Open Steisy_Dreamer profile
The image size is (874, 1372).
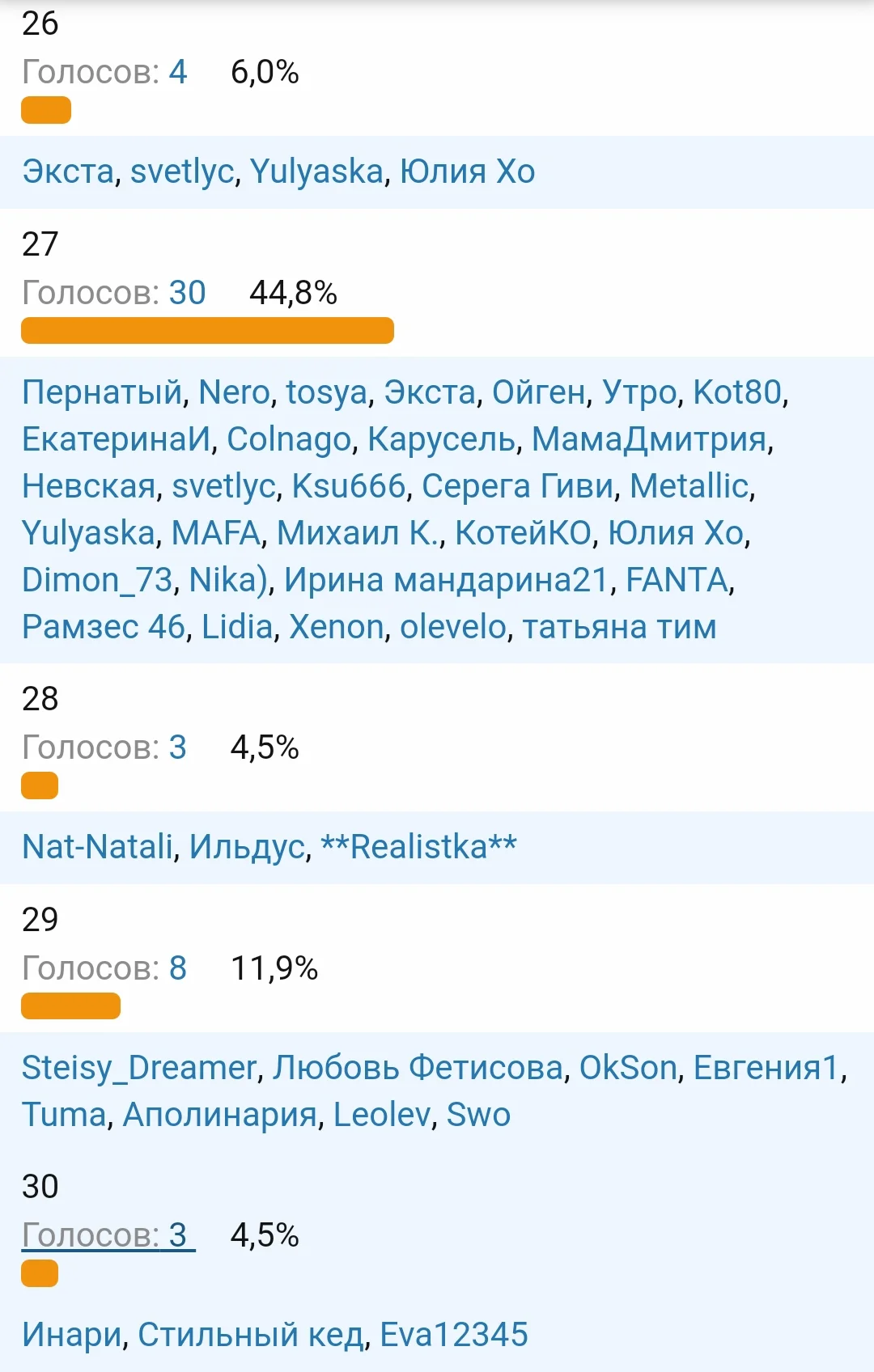click(139, 1069)
